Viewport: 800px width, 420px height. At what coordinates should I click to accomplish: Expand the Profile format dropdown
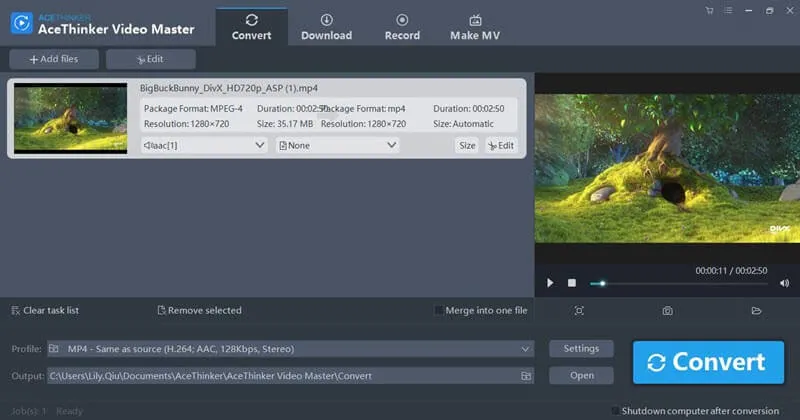point(526,349)
